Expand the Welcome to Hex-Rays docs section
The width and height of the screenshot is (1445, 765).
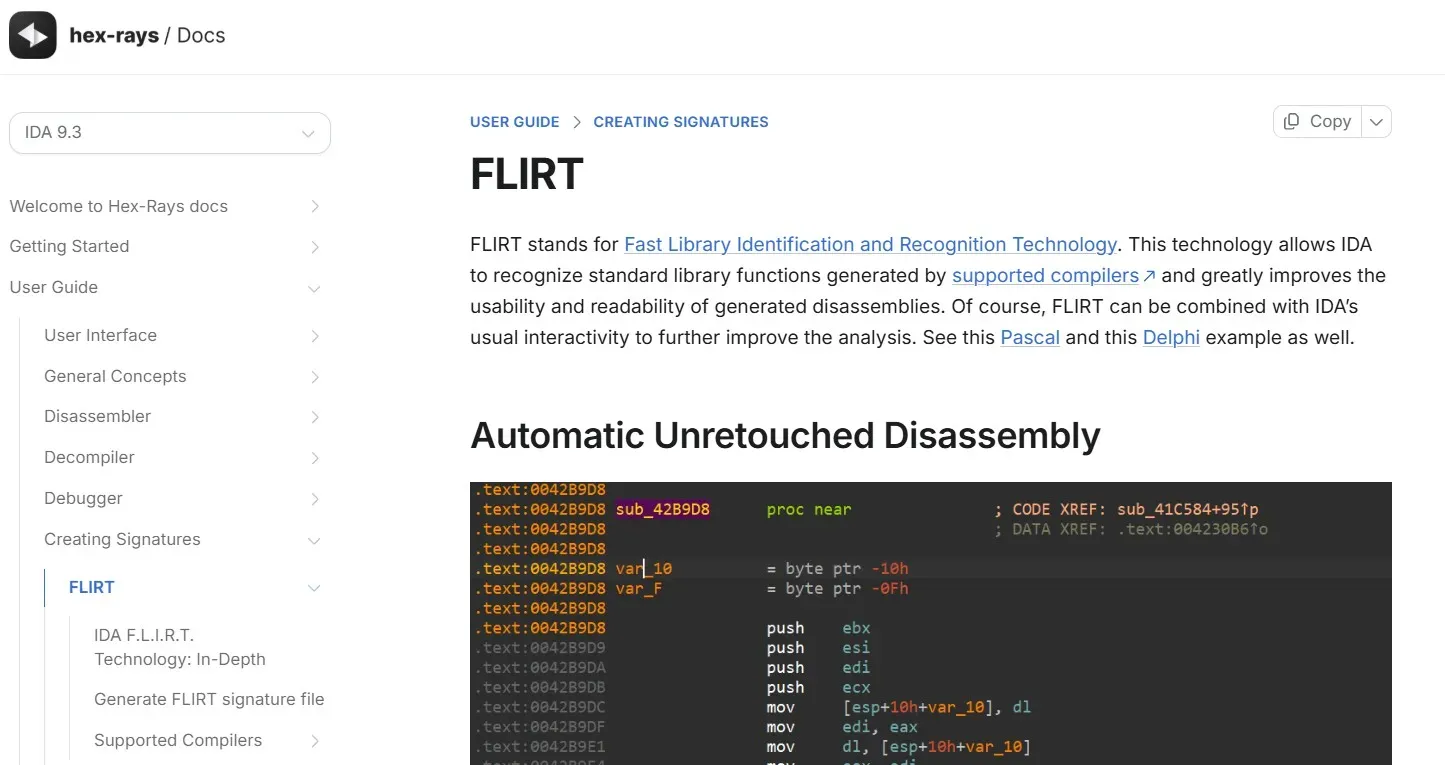[315, 207]
